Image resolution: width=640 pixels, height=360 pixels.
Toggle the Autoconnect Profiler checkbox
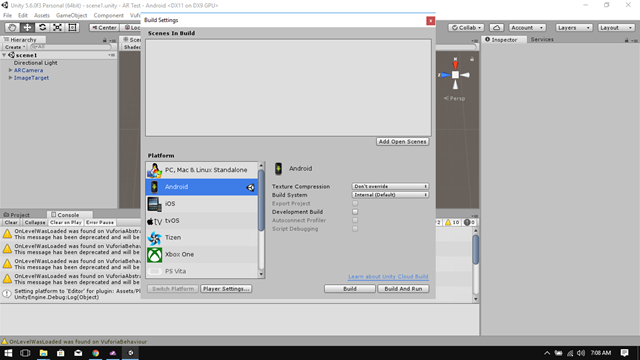pos(355,220)
